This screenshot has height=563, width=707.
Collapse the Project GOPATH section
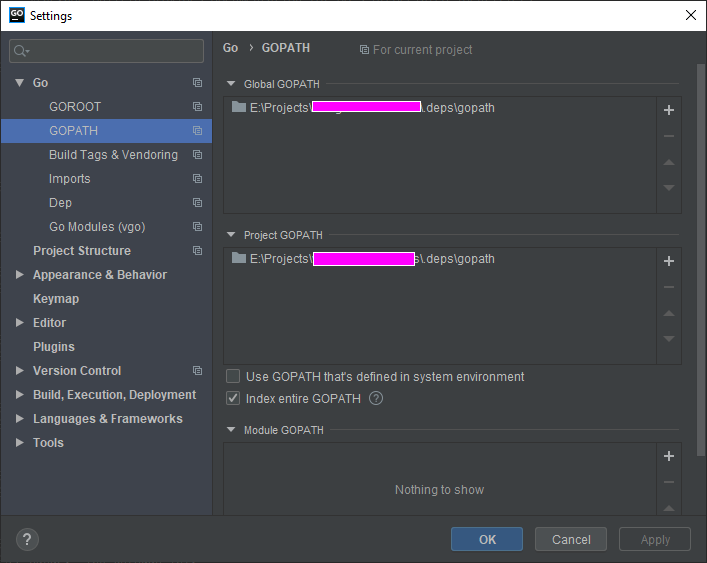pyautogui.click(x=231, y=234)
